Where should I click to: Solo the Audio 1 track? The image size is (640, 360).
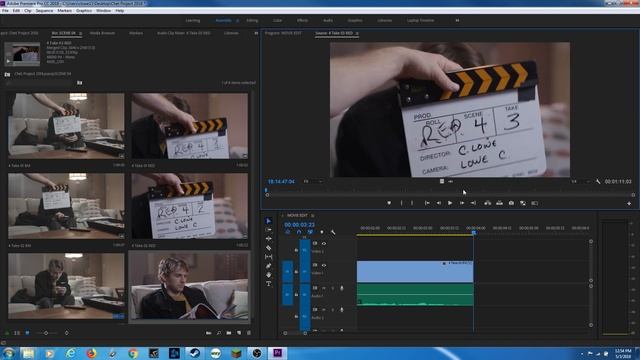(x=333, y=288)
